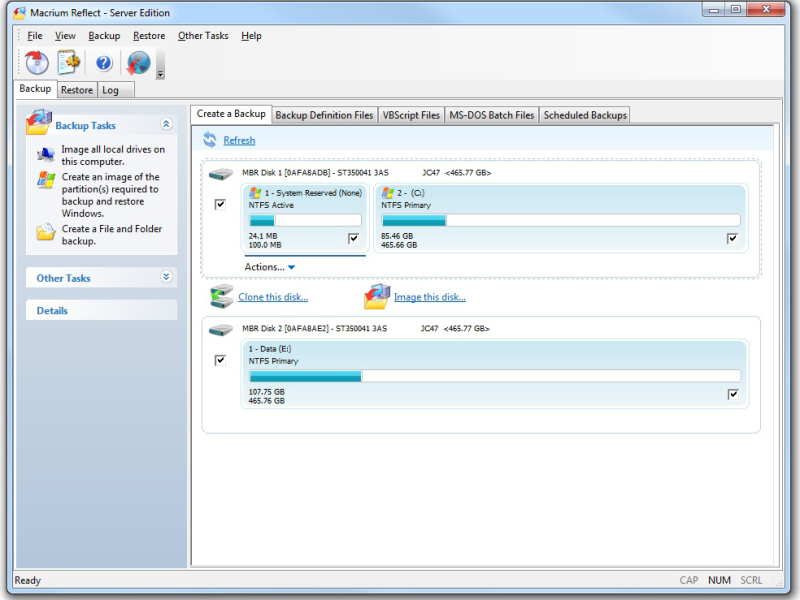Click the globe update toolbar icon
Image resolution: width=800 pixels, height=600 pixels.
coord(138,63)
